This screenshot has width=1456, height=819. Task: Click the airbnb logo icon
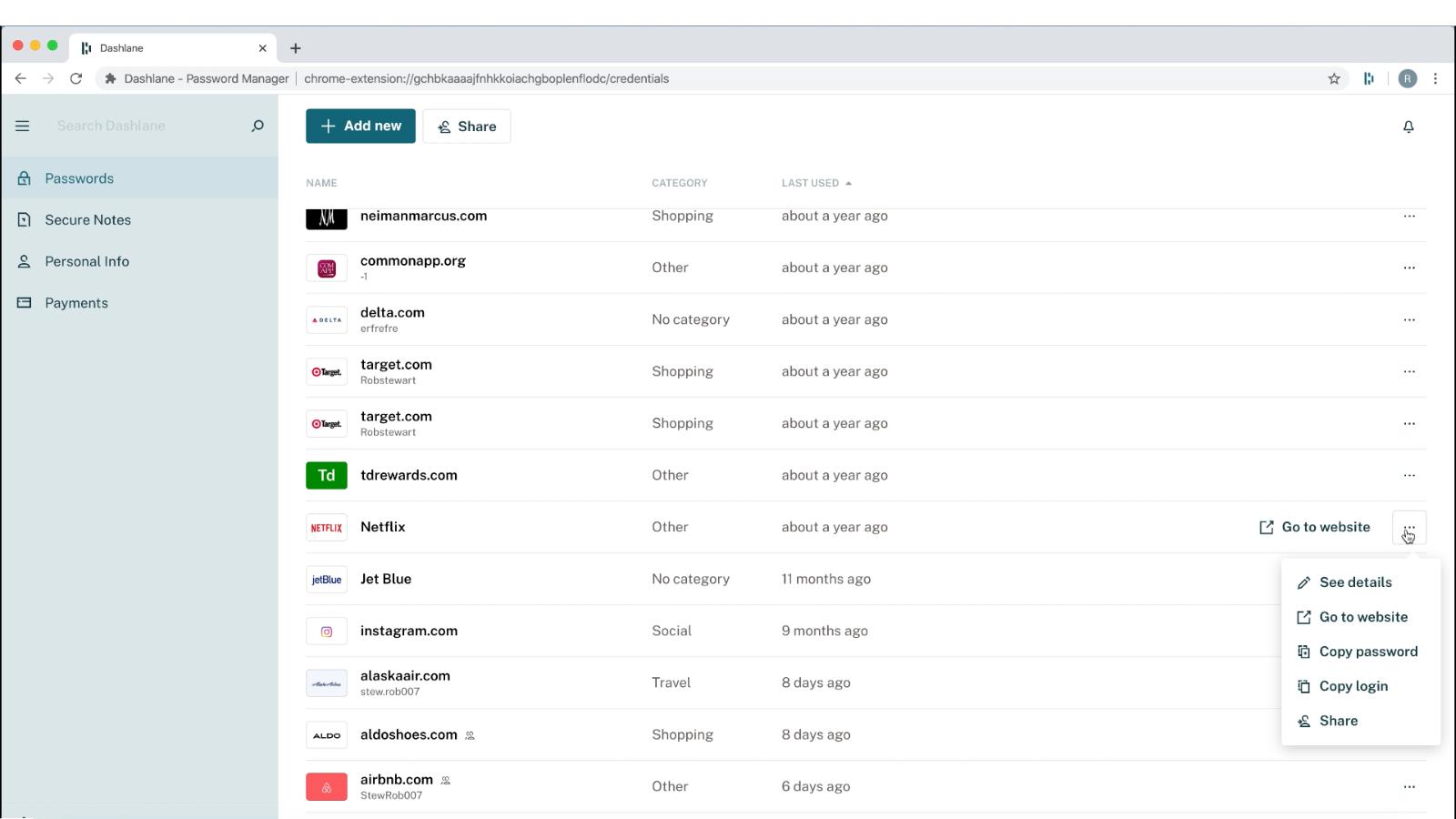point(327,786)
